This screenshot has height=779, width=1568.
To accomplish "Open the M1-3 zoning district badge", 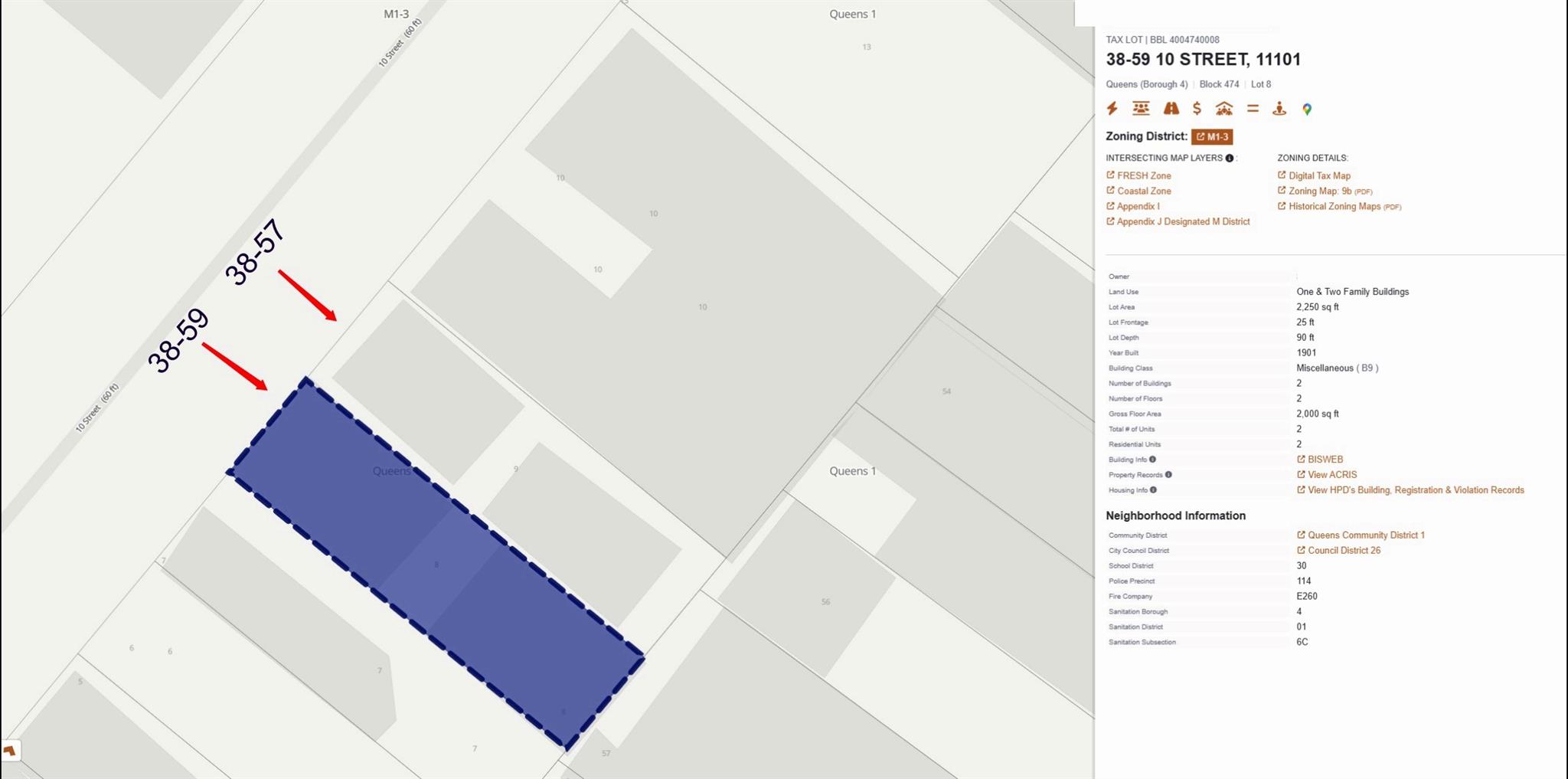I will pyautogui.click(x=1212, y=137).
